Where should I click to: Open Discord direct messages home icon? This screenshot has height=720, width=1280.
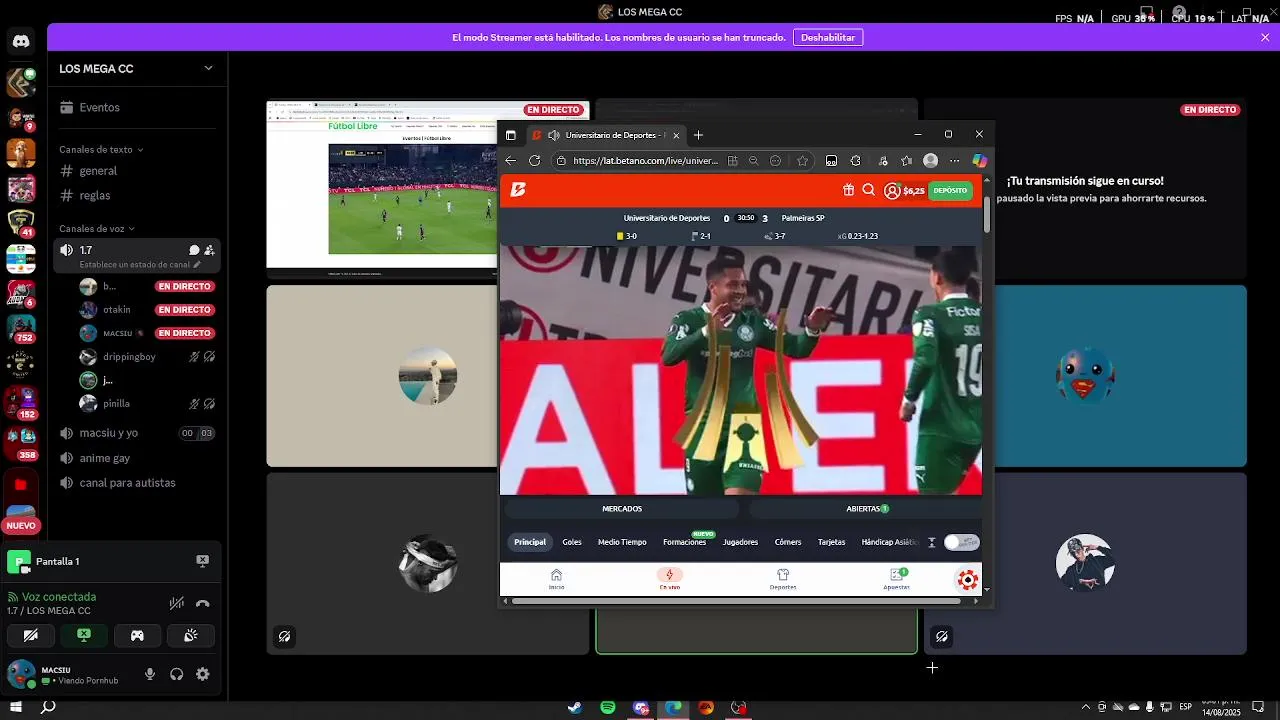point(21,41)
